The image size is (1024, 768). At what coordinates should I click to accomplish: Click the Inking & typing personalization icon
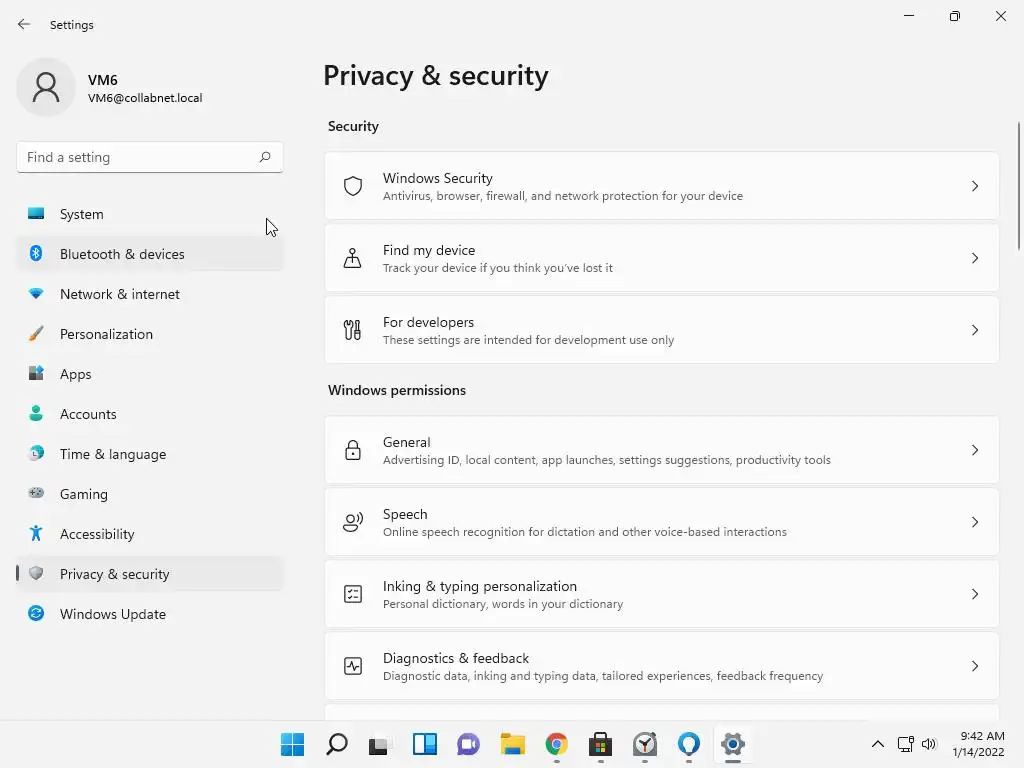pyautogui.click(x=352, y=594)
